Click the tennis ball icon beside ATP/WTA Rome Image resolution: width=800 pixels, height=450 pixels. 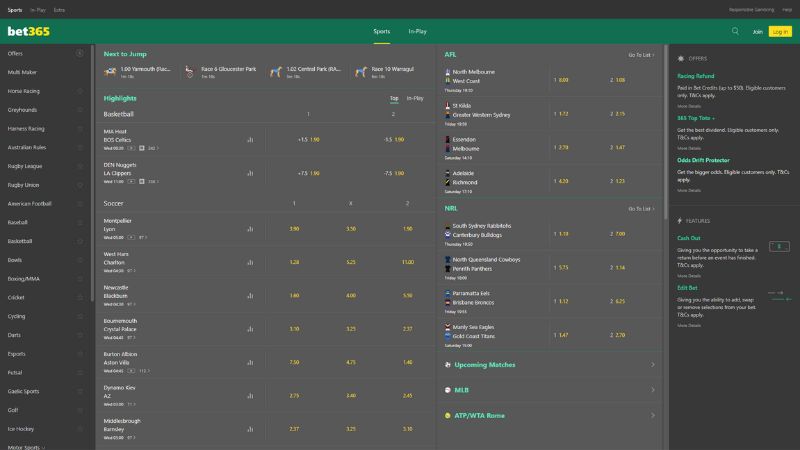coord(447,416)
